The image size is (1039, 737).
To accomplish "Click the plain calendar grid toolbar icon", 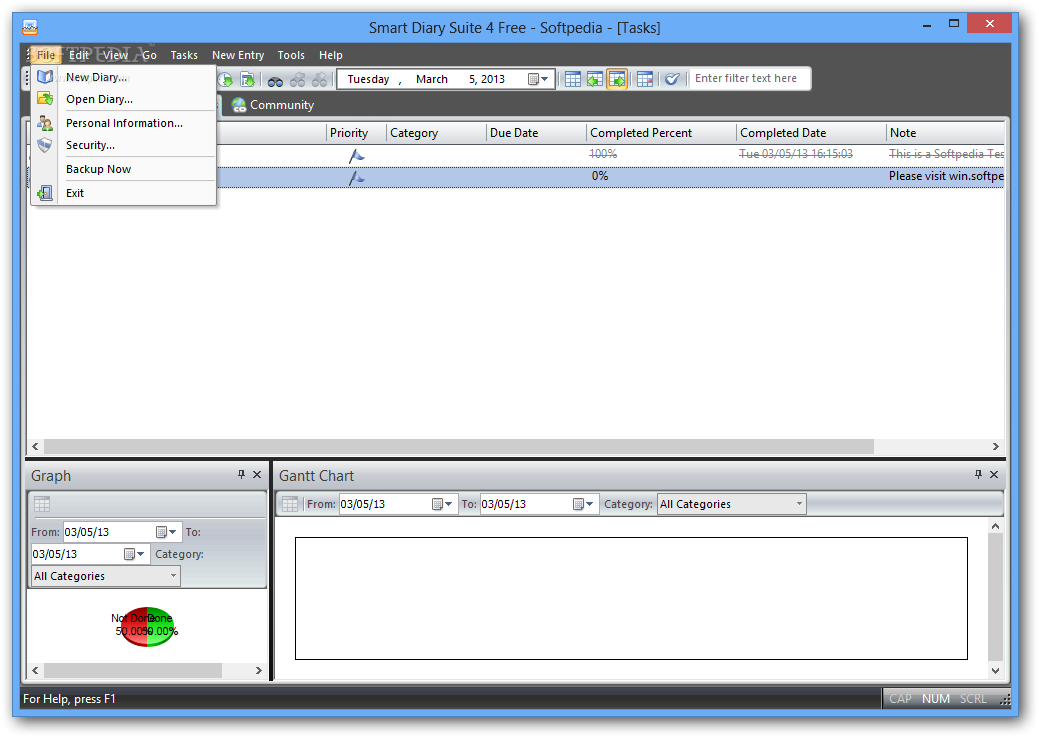I will point(573,80).
